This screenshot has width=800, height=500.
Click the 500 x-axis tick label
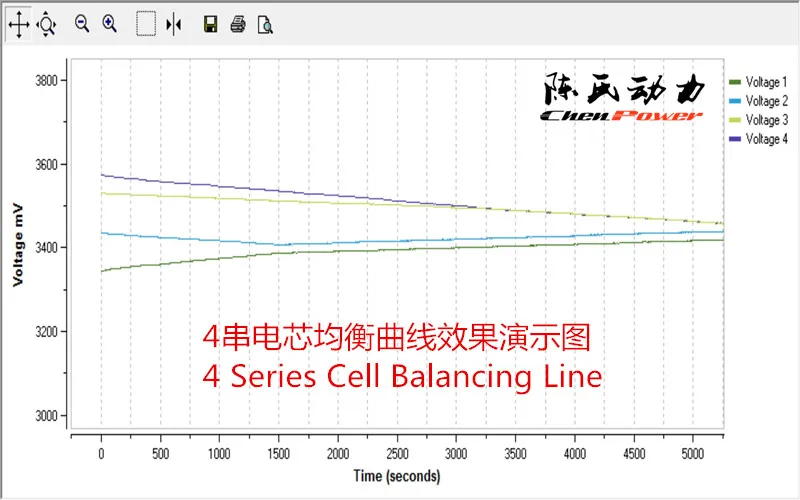click(x=160, y=454)
